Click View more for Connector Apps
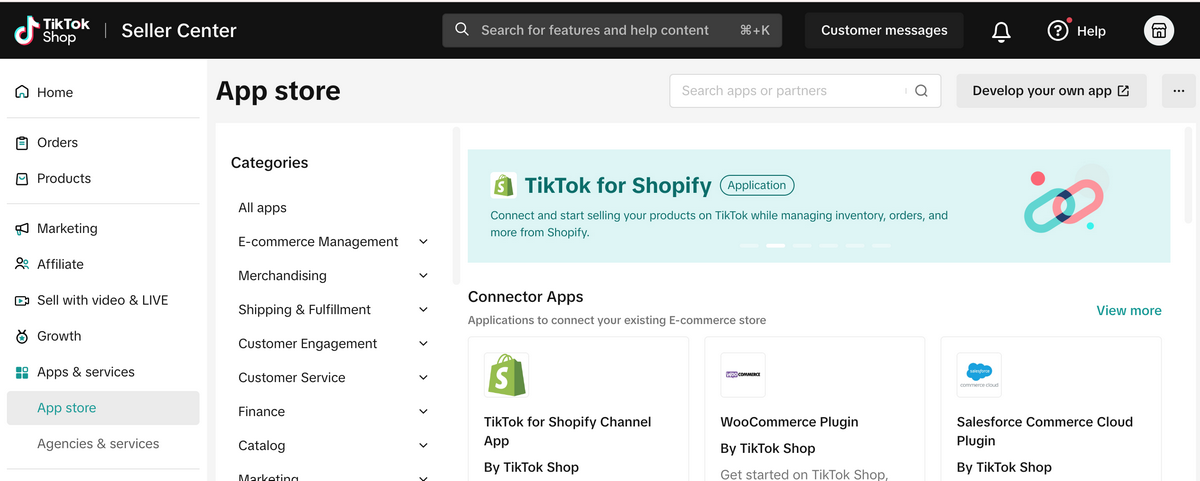 1128,311
